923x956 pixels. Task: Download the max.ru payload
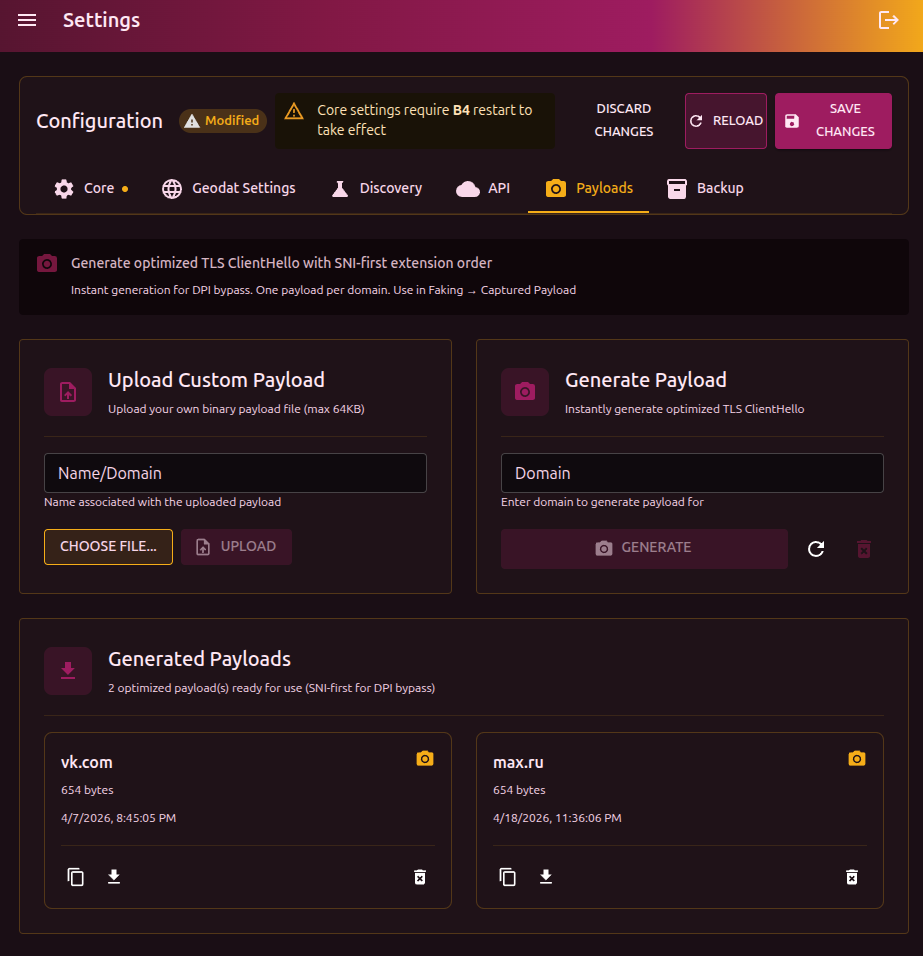pyautogui.click(x=546, y=877)
